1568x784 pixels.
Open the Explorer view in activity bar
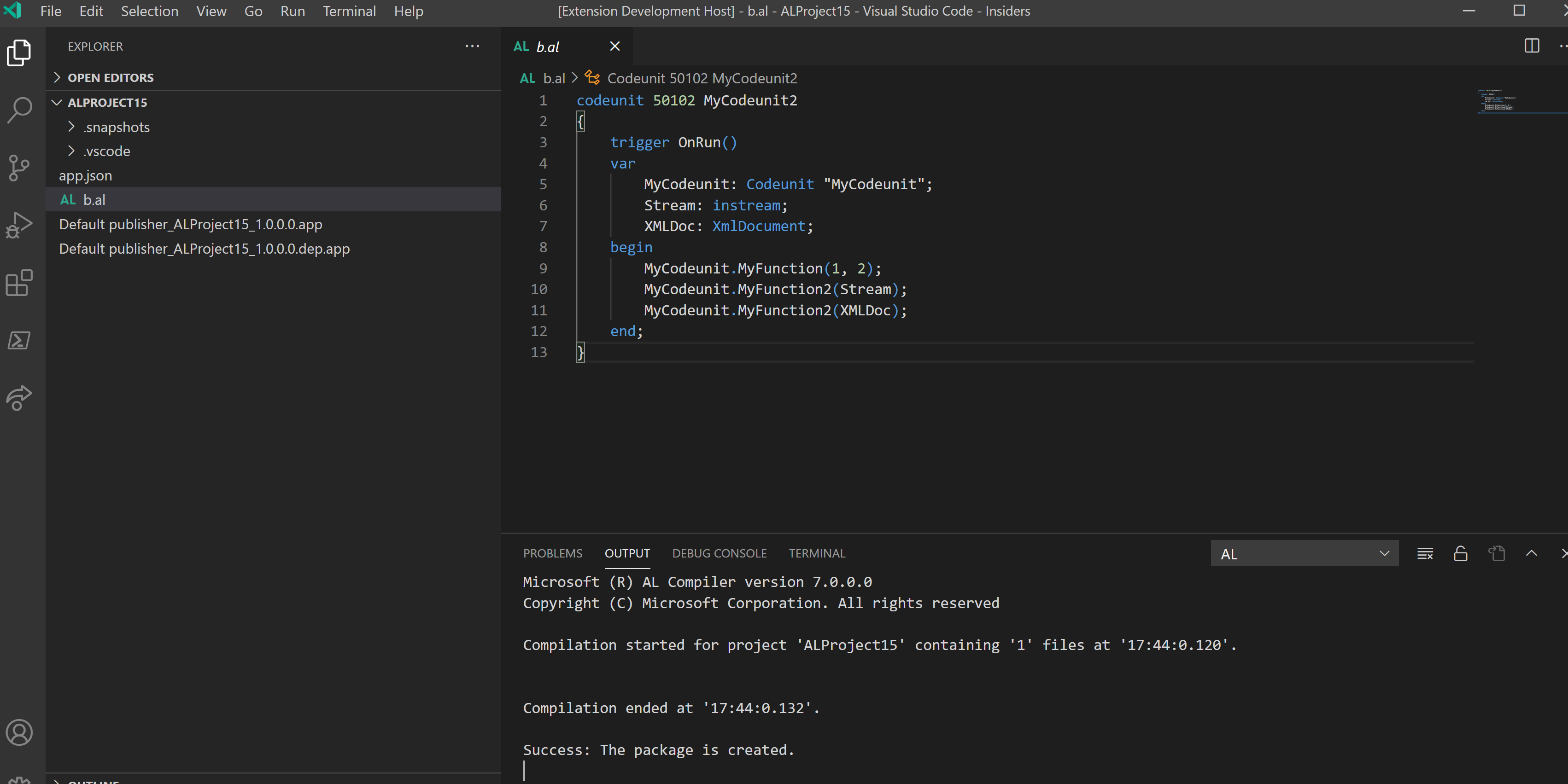(19, 53)
